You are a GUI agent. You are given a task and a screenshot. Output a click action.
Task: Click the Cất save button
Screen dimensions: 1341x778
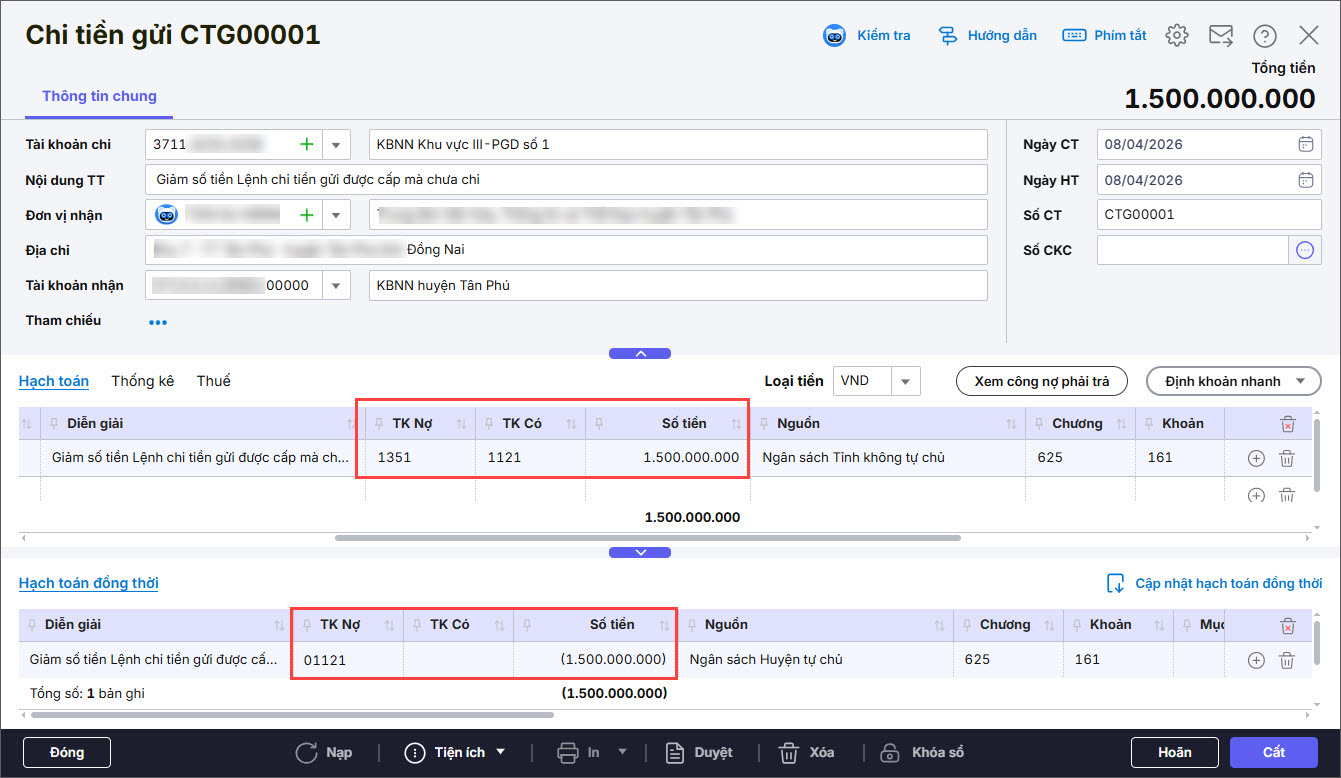1273,752
